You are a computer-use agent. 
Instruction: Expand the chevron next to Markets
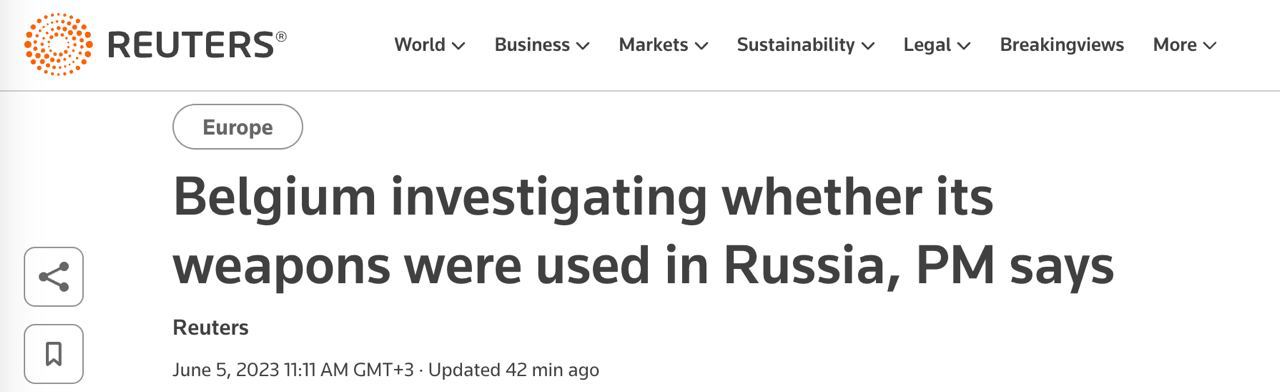(701, 46)
